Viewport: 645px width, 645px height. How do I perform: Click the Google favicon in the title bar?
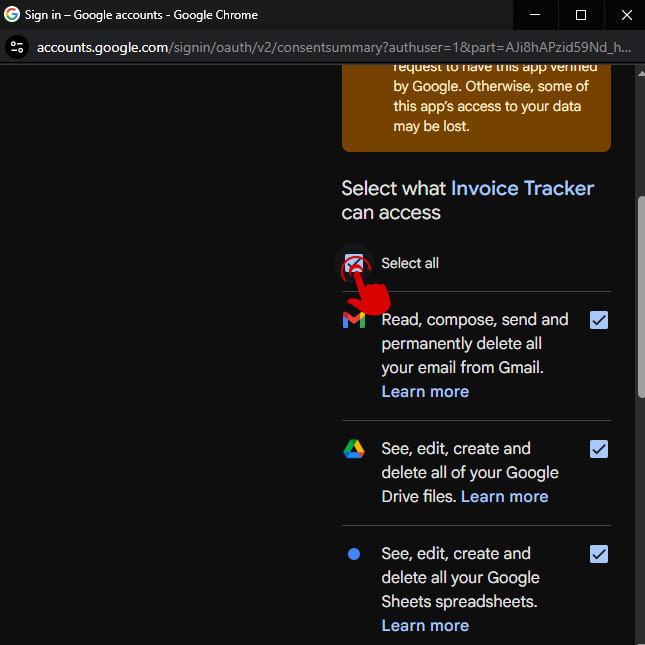pyautogui.click(x=12, y=15)
